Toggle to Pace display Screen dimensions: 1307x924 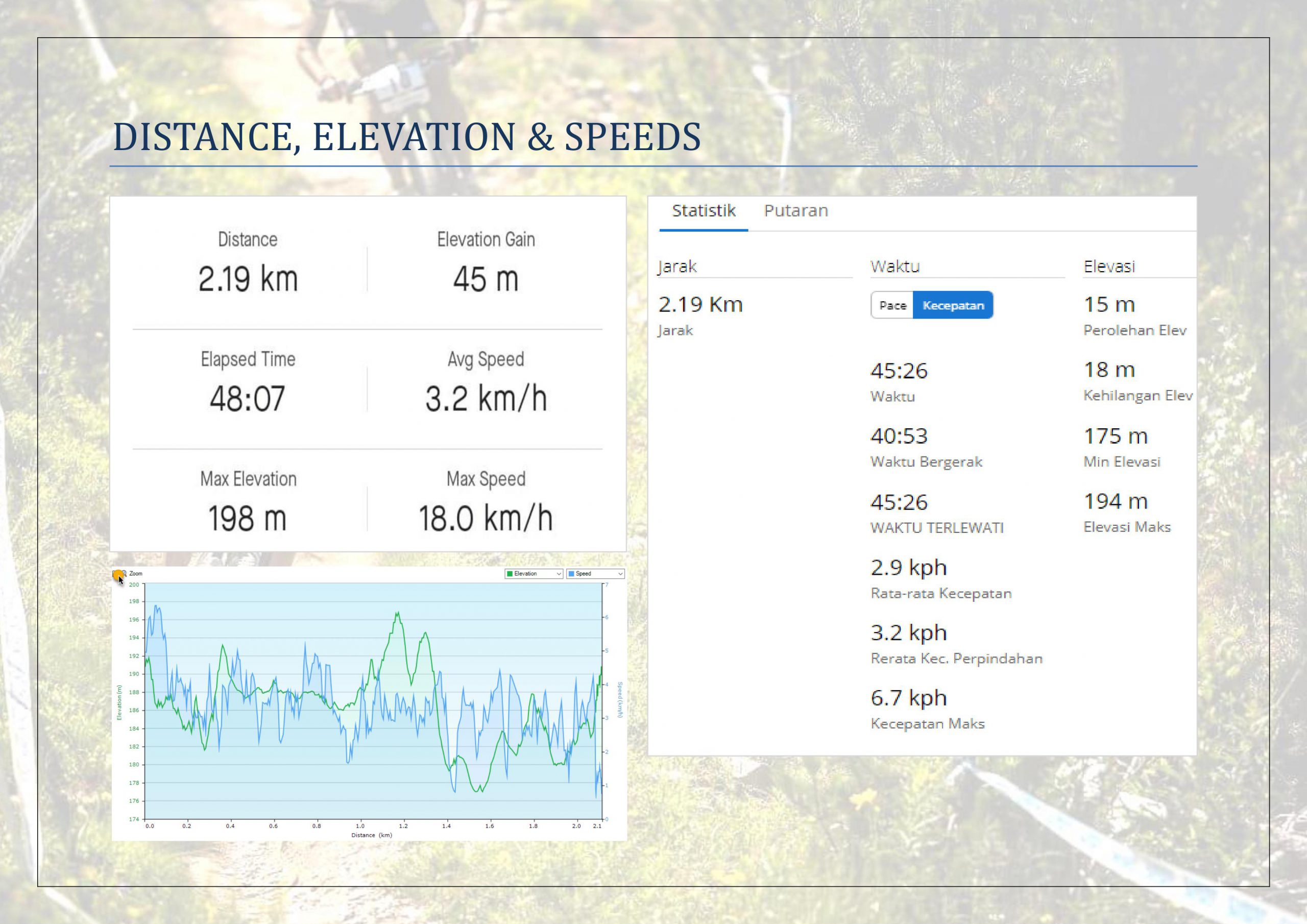point(892,305)
